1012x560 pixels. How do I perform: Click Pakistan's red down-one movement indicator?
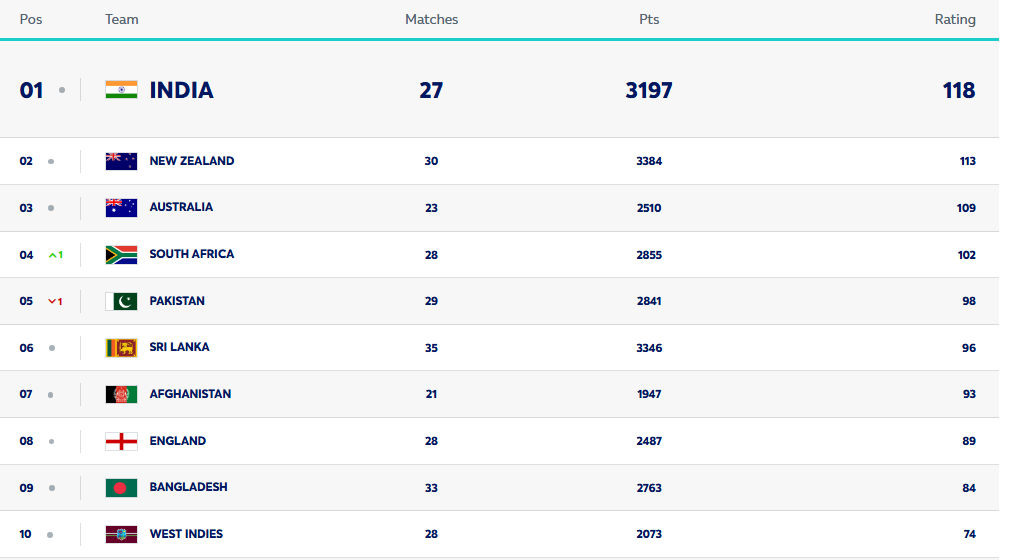coord(56,301)
